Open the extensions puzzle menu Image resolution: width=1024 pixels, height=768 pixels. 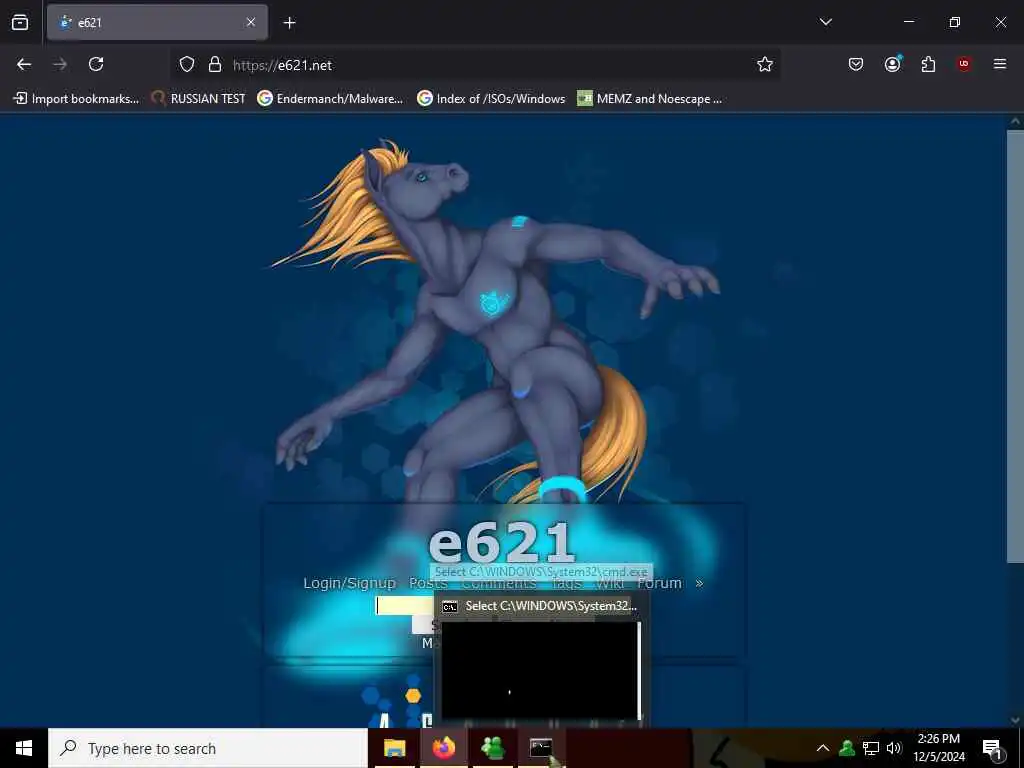(928, 64)
